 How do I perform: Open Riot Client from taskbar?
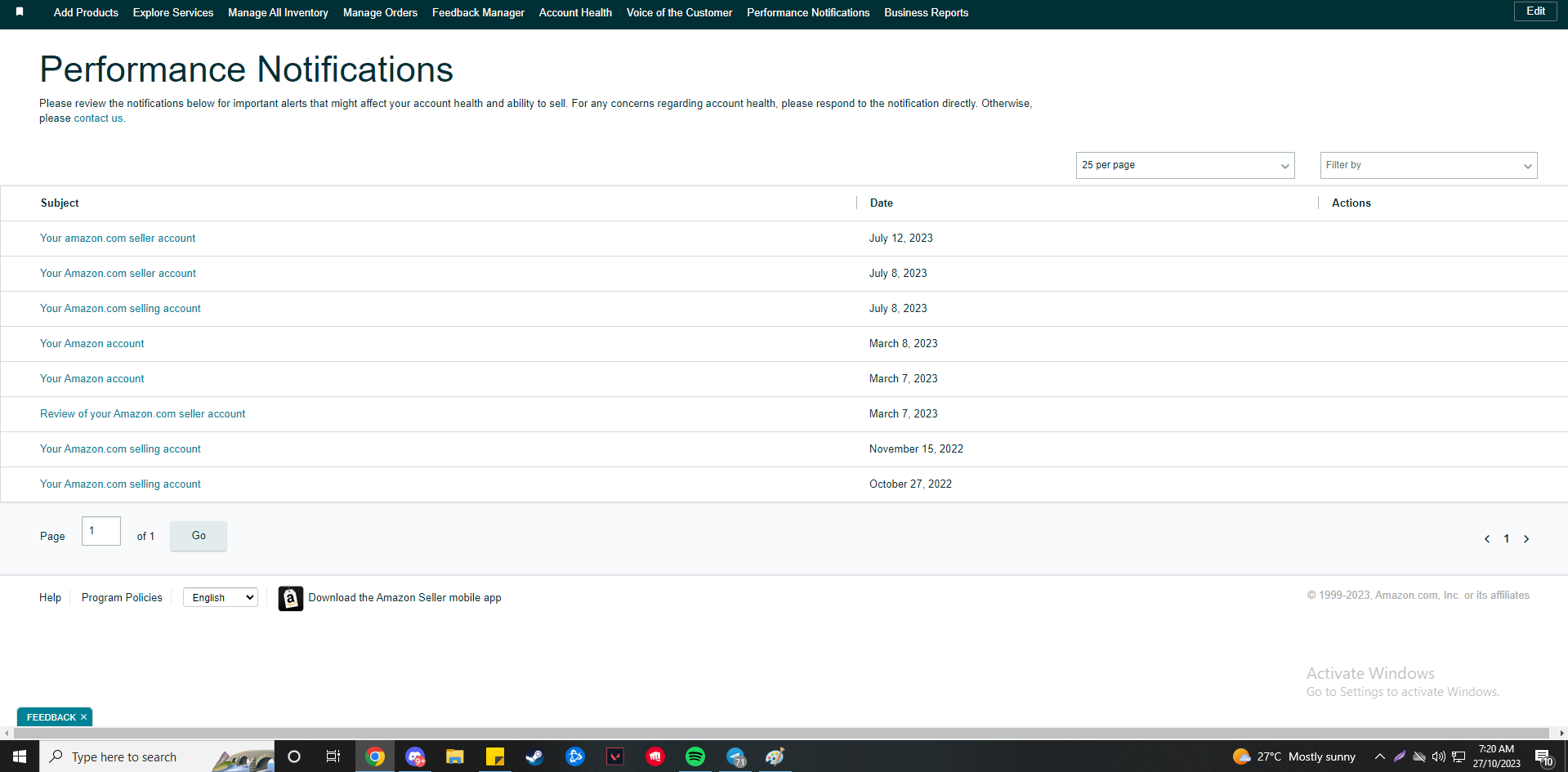point(655,756)
